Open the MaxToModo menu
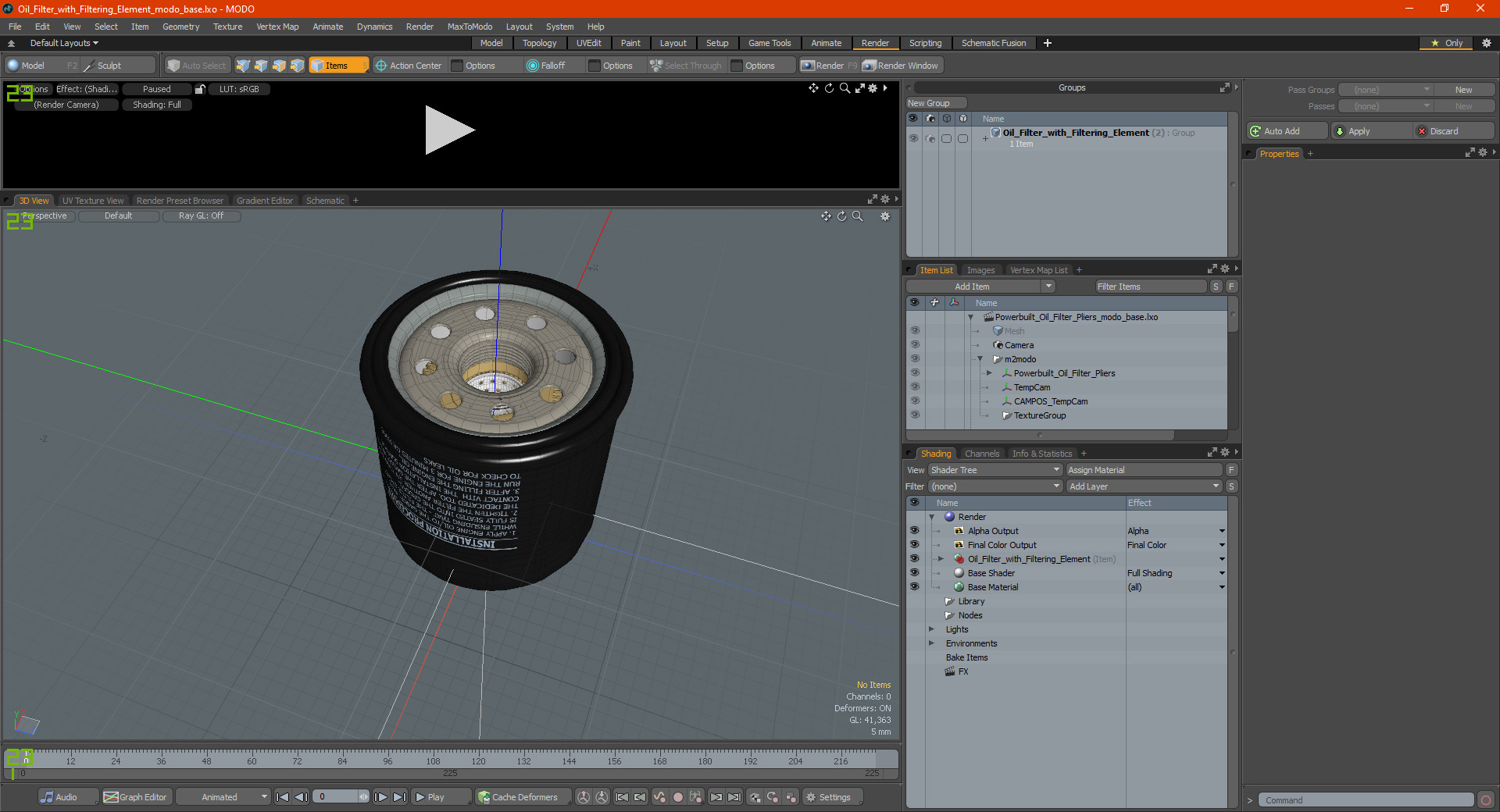The width and height of the screenshot is (1500, 812). [470, 27]
